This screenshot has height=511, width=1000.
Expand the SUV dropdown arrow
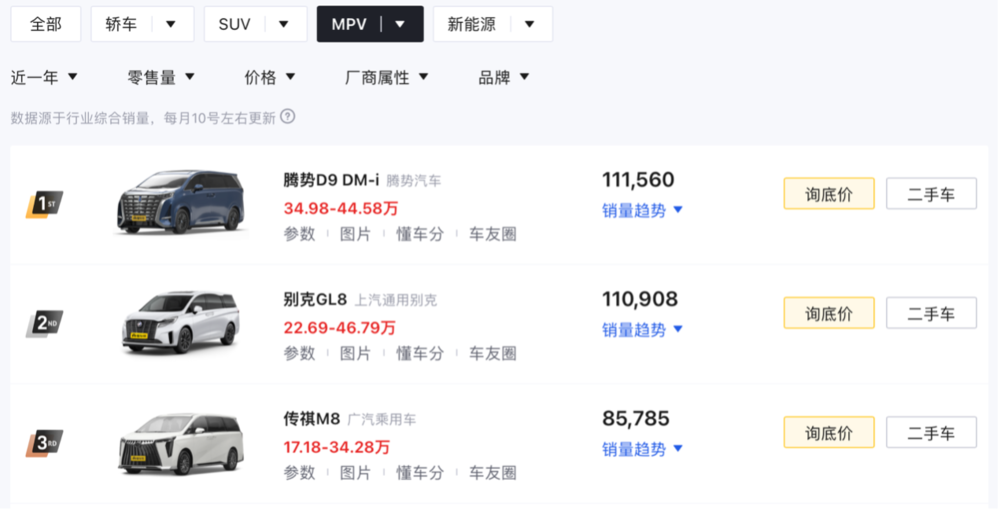point(284,24)
